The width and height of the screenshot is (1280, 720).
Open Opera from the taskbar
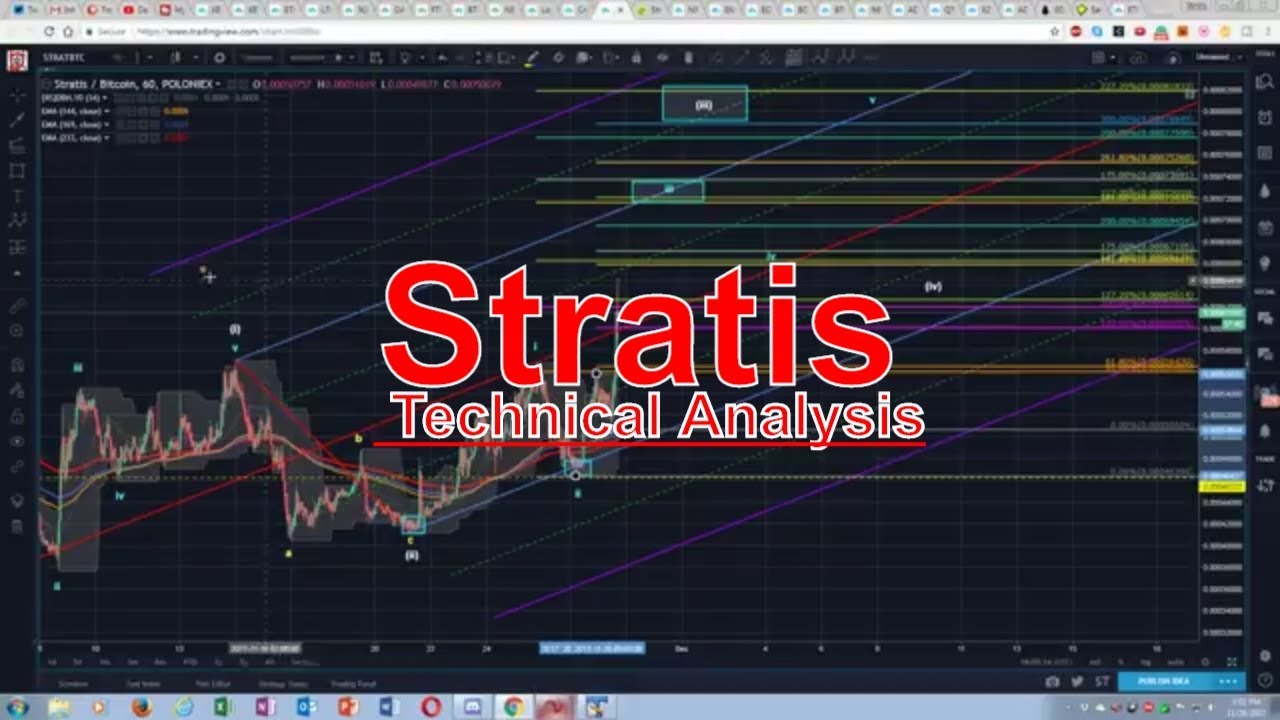tap(431, 707)
